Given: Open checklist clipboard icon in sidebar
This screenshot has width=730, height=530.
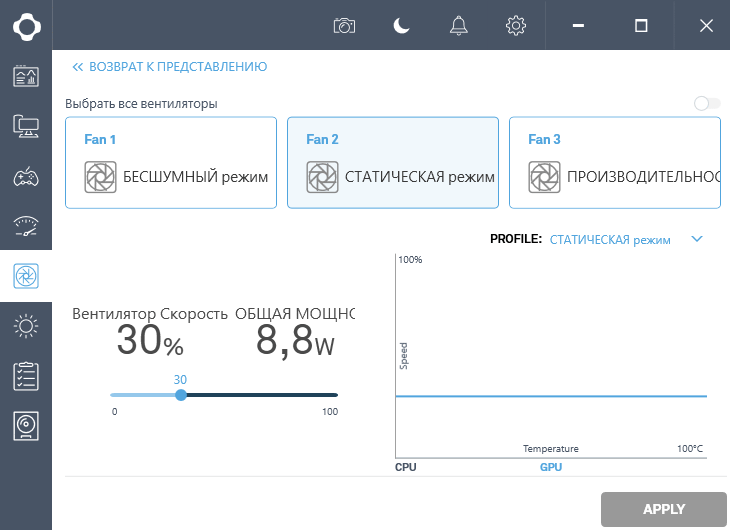Looking at the screenshot, I should click(26, 376).
